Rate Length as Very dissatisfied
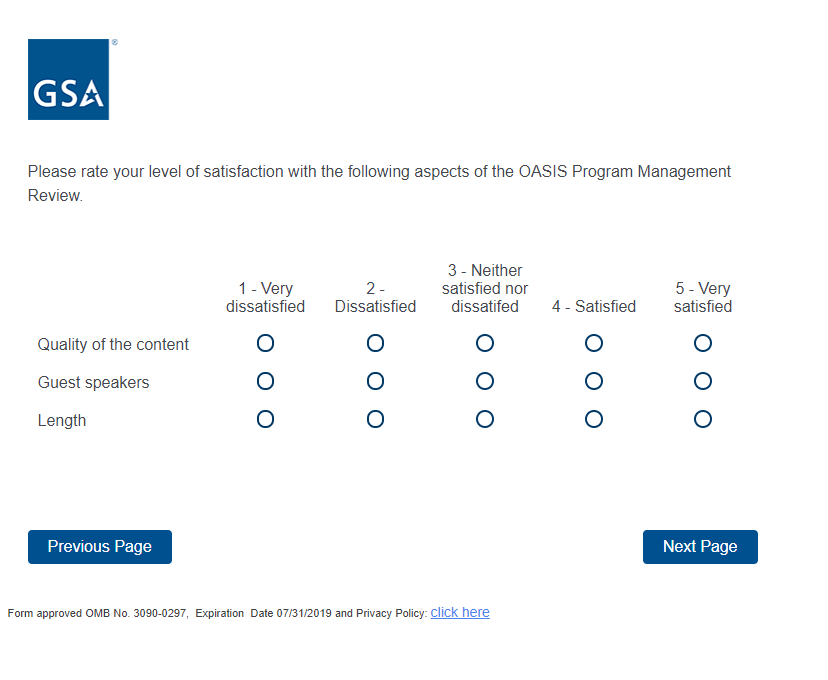 pos(265,419)
